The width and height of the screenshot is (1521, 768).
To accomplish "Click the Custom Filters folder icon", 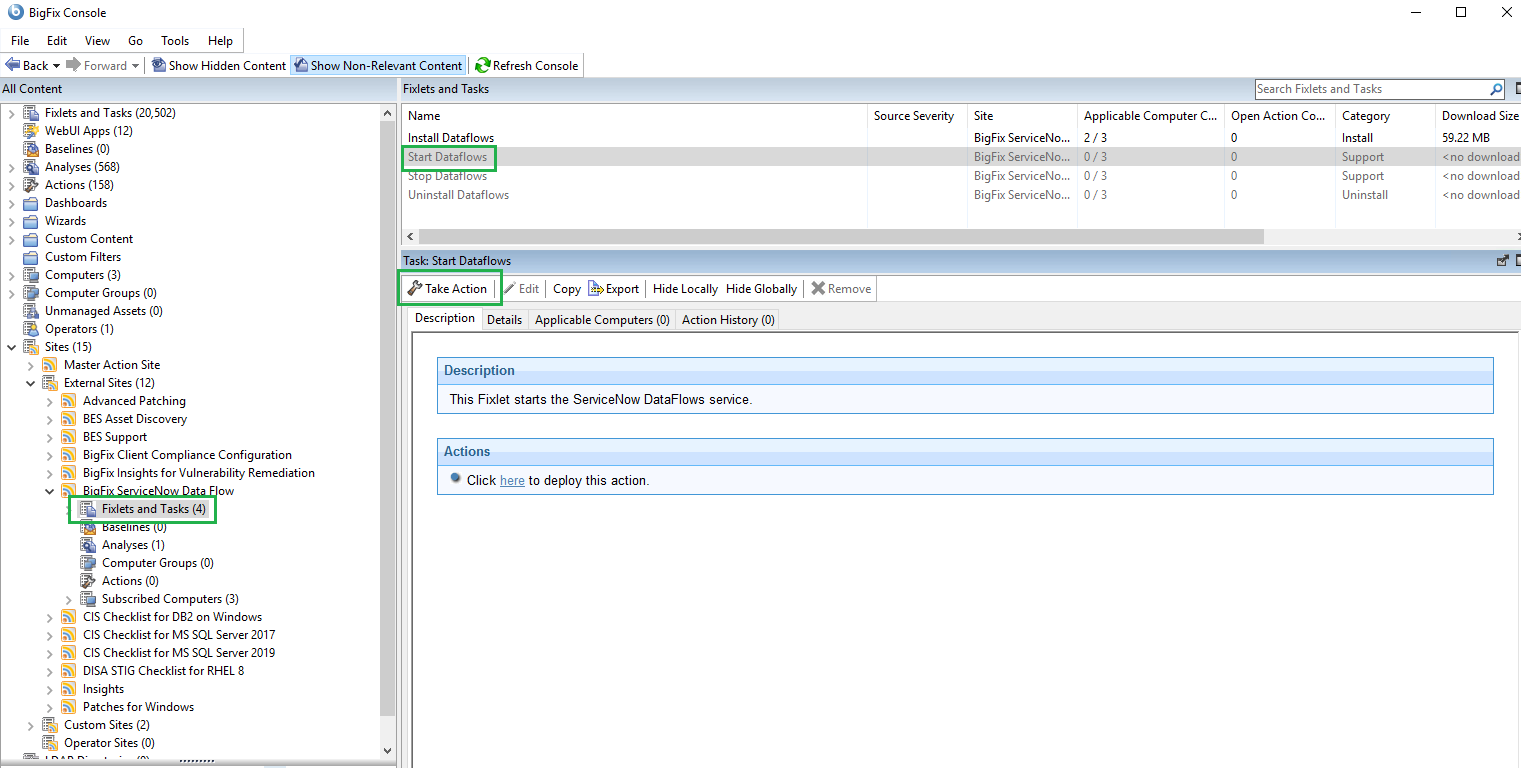I will [x=30, y=257].
